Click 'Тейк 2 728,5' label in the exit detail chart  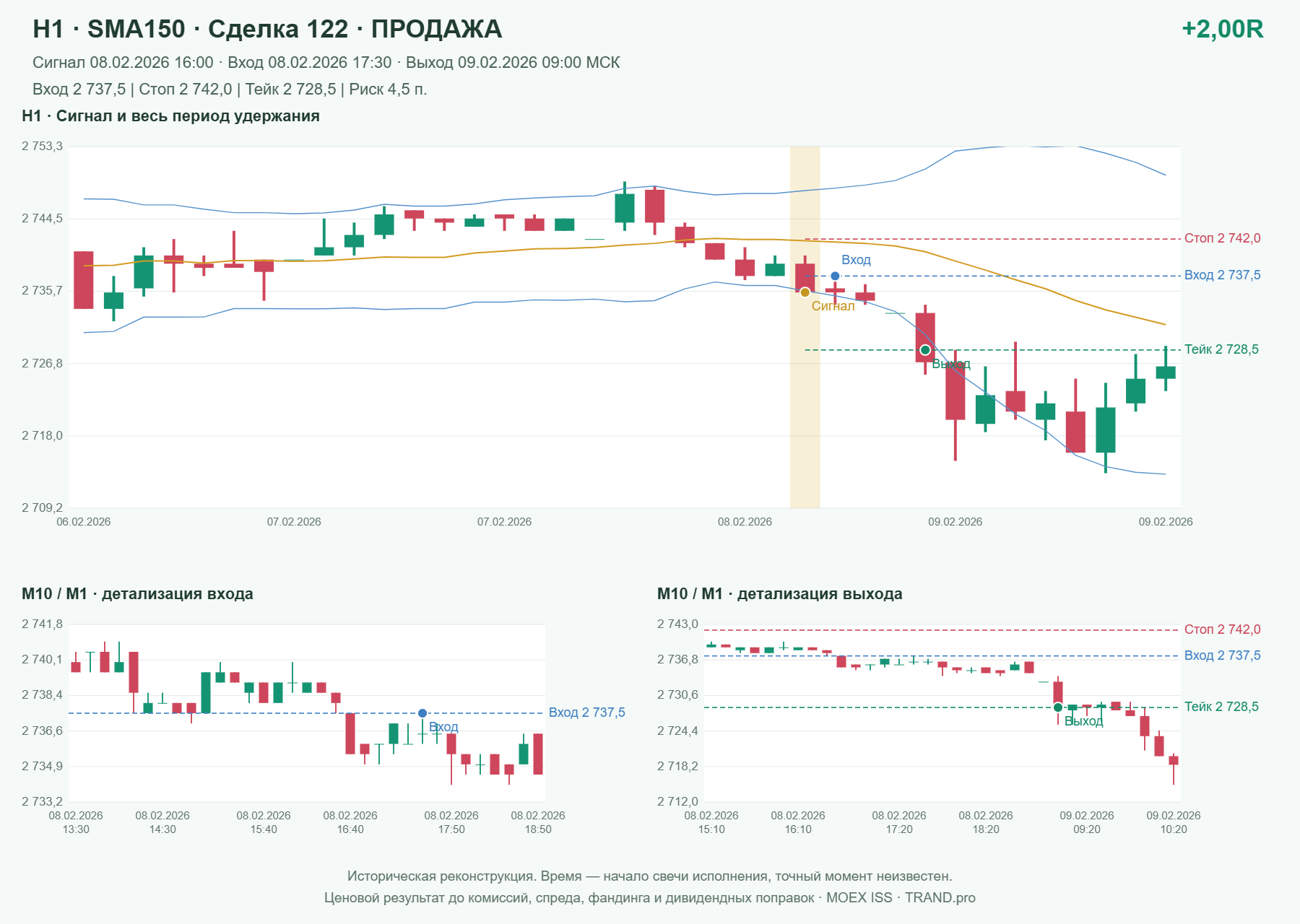point(1221,707)
